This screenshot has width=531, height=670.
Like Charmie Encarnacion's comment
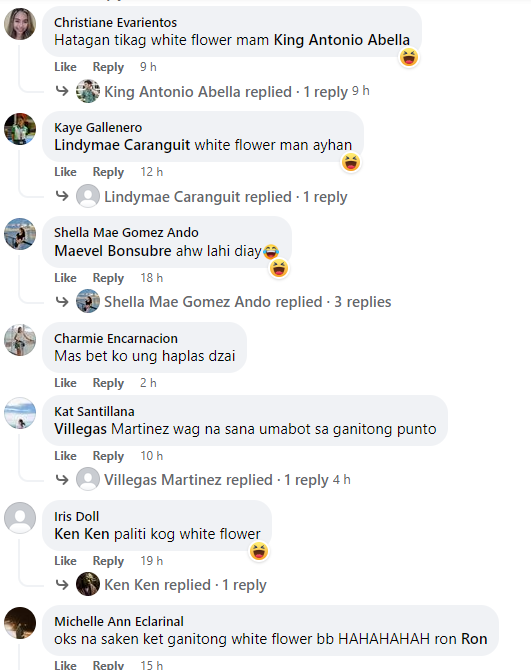(x=65, y=383)
